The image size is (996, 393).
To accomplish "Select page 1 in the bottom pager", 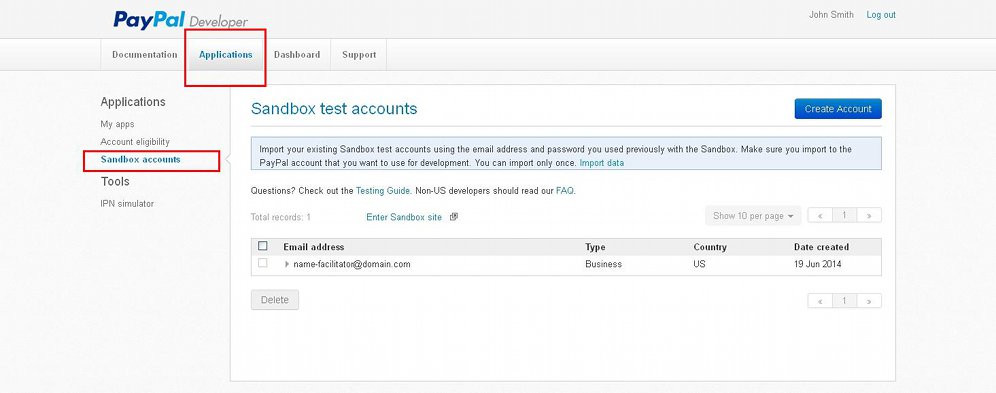I will pyautogui.click(x=844, y=301).
